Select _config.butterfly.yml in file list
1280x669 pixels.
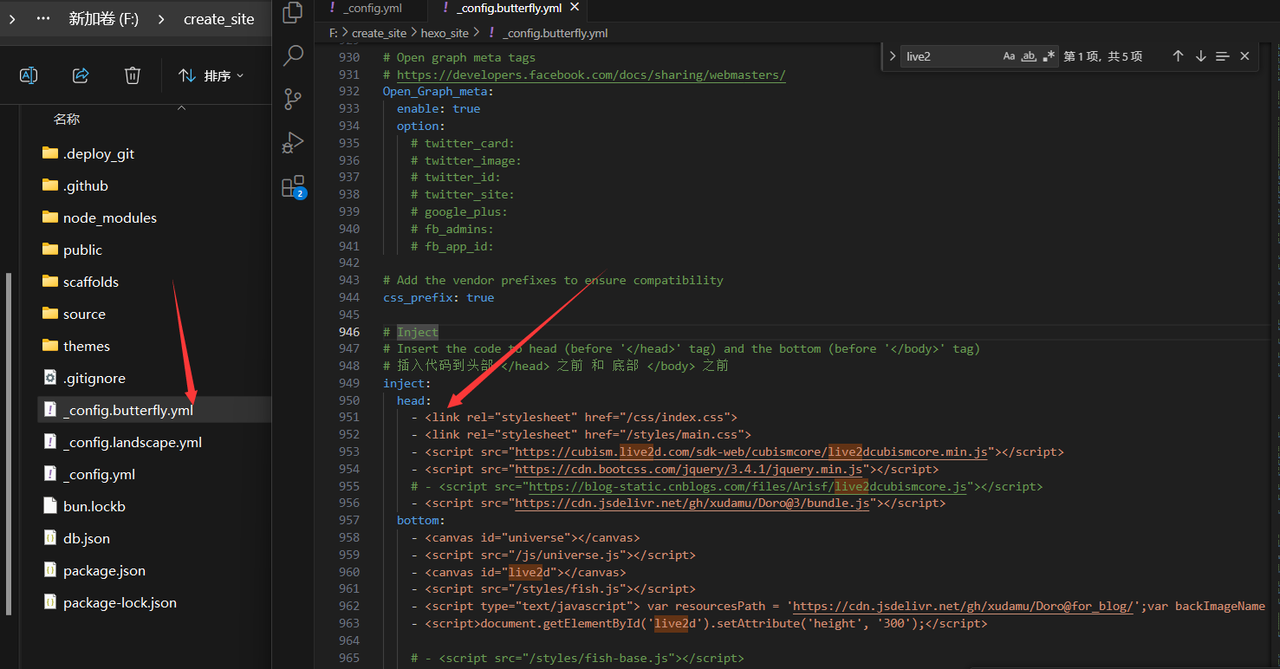[x=154, y=410]
